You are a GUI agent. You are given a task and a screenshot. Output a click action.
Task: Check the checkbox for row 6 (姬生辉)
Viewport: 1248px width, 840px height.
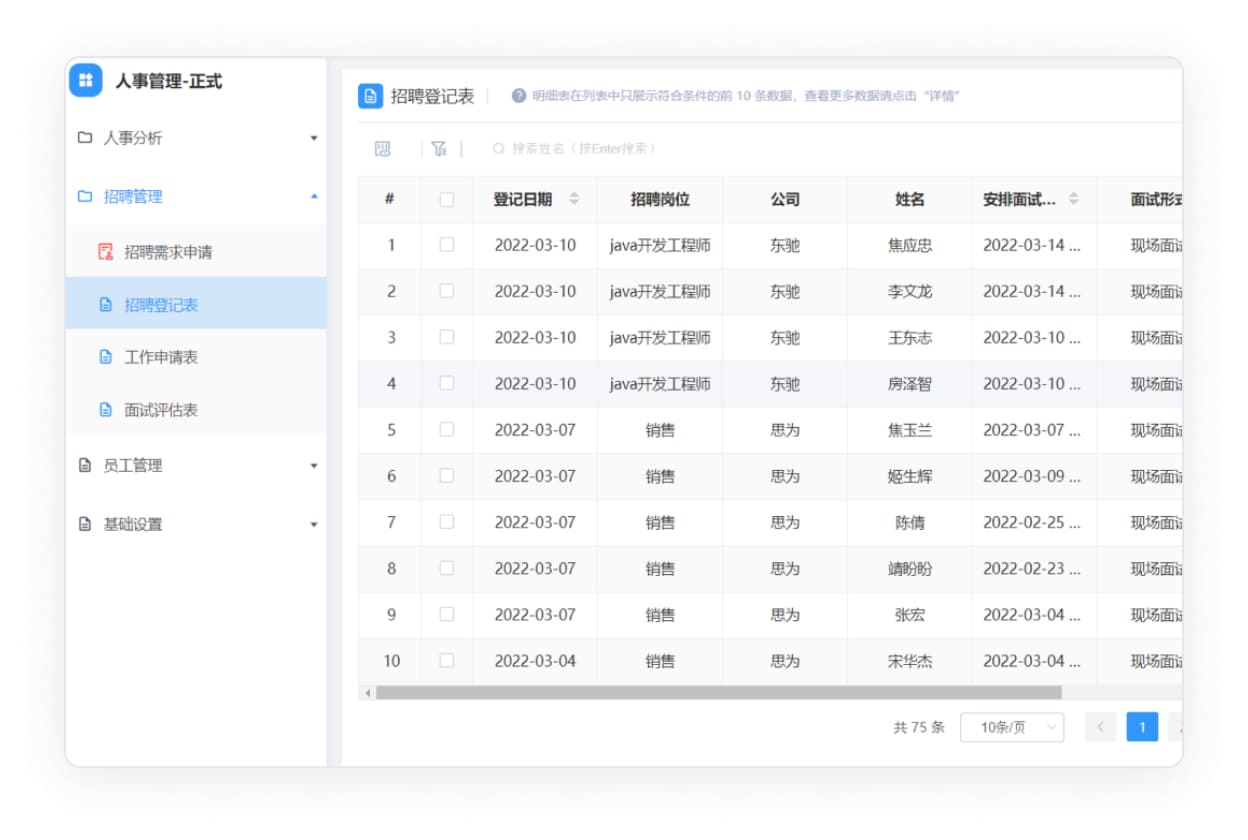click(447, 476)
